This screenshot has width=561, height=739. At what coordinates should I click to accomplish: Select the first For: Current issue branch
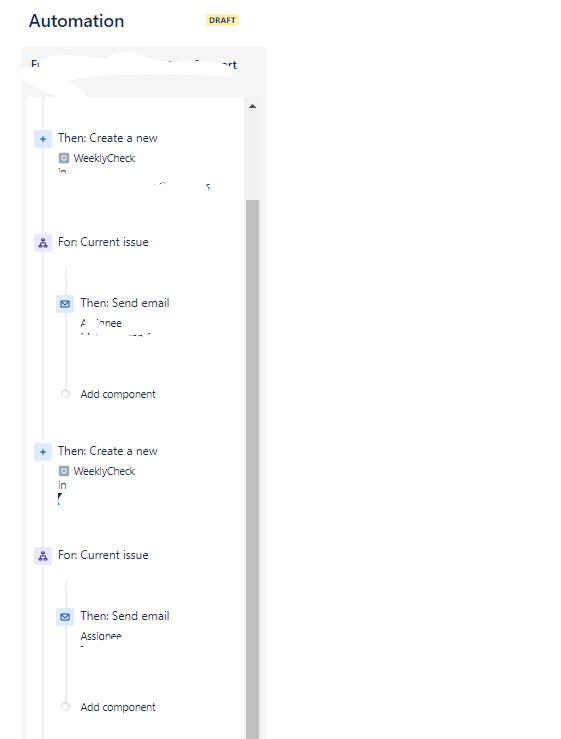pyautogui.click(x=103, y=242)
